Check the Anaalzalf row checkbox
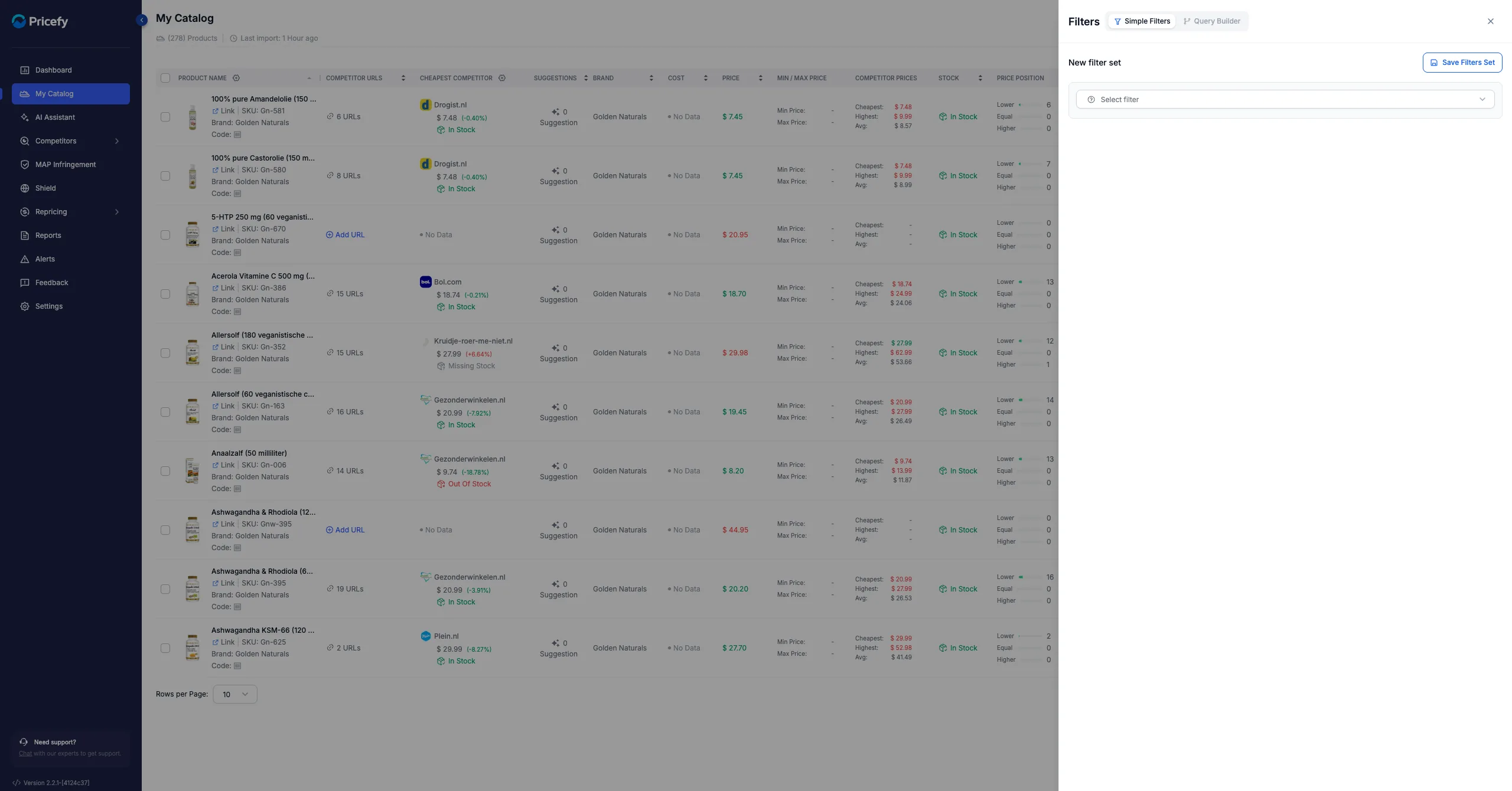 (x=165, y=471)
